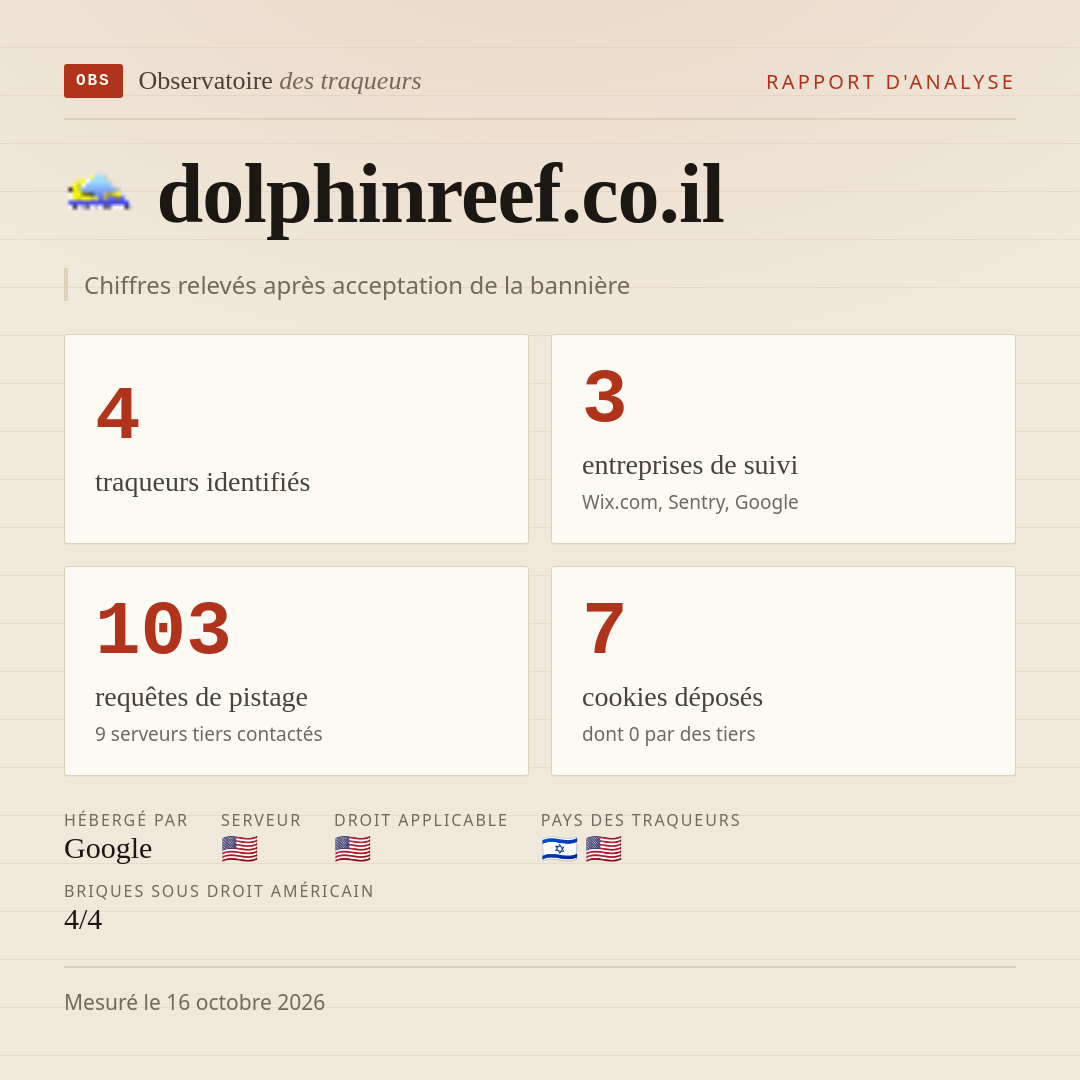Viewport: 1080px width, 1080px height.
Task: Click the 'entreprises de suivi' label
Action: click(689, 466)
